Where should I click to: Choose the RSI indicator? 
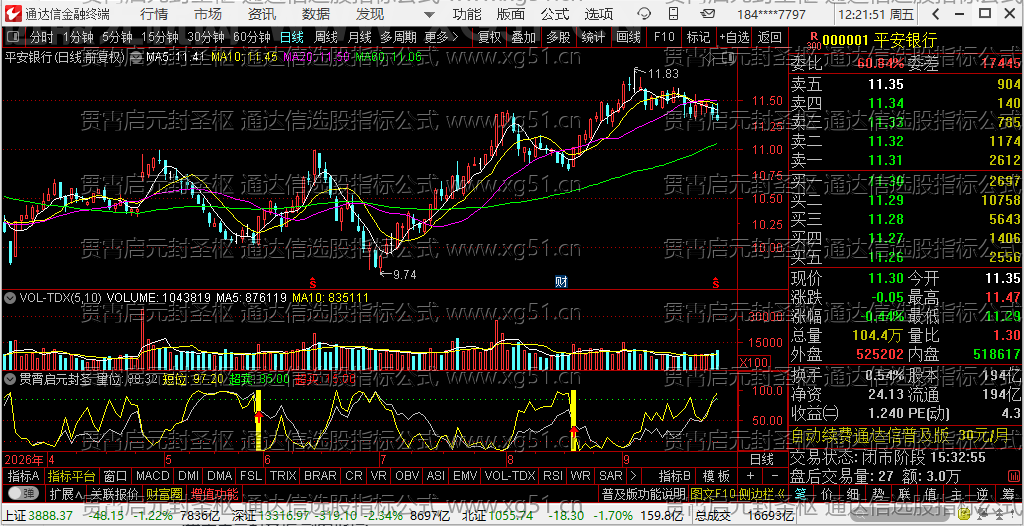click(x=553, y=476)
